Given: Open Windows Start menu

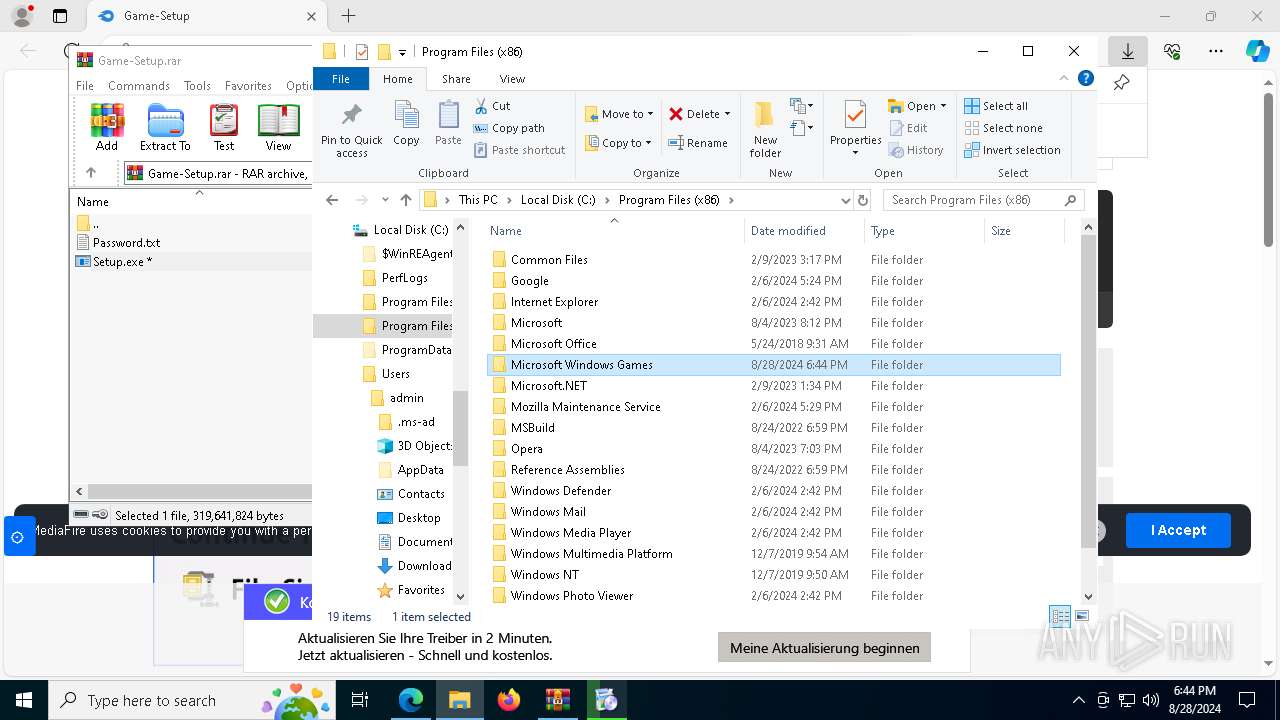Looking at the screenshot, I should (23, 700).
